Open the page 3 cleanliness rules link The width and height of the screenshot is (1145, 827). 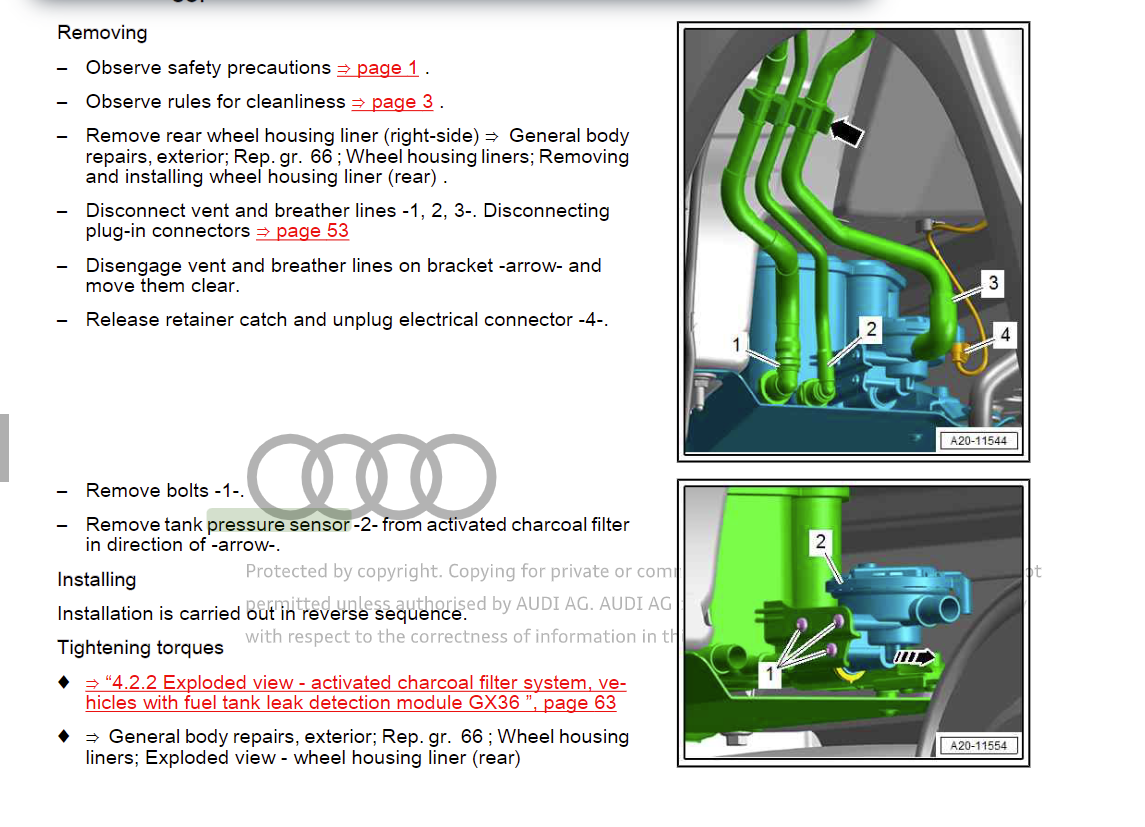(x=392, y=101)
